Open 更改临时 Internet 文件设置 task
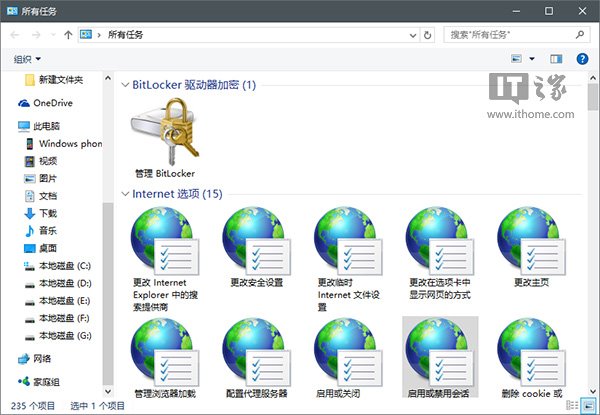Viewport: 600px width, 415px height. pyautogui.click(x=348, y=259)
